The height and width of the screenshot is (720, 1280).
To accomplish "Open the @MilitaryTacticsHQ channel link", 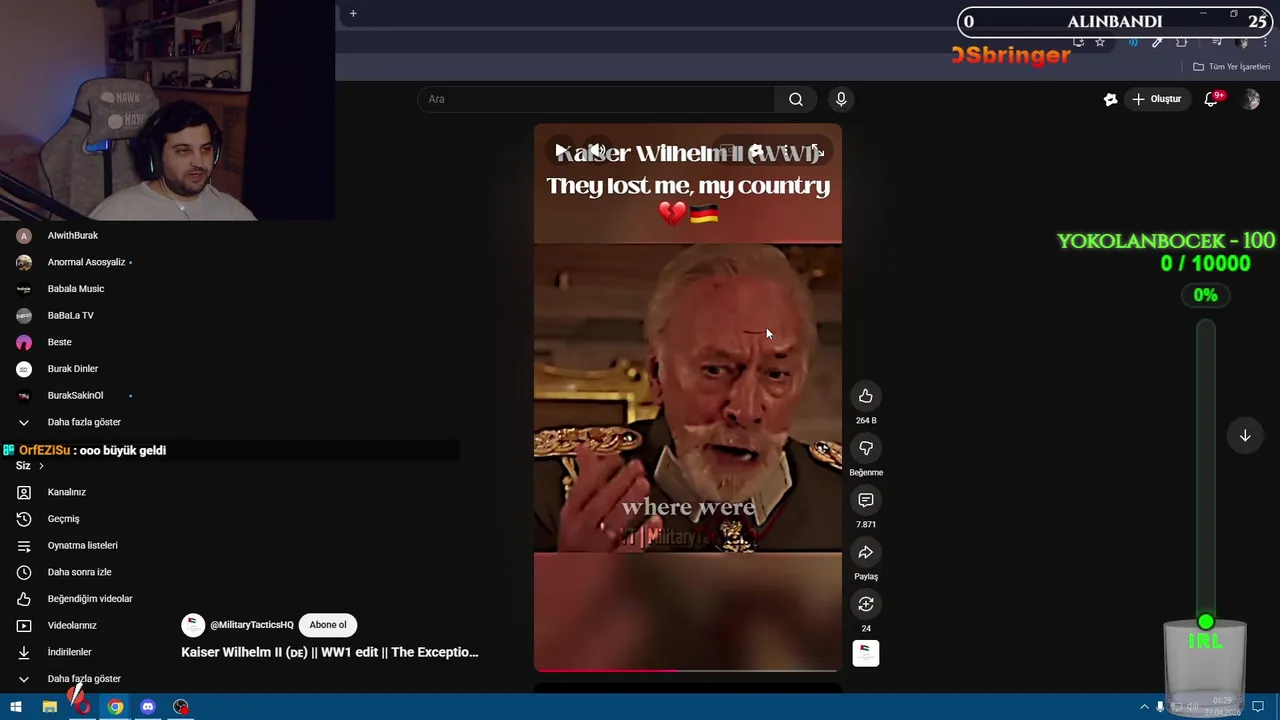I will [x=252, y=625].
